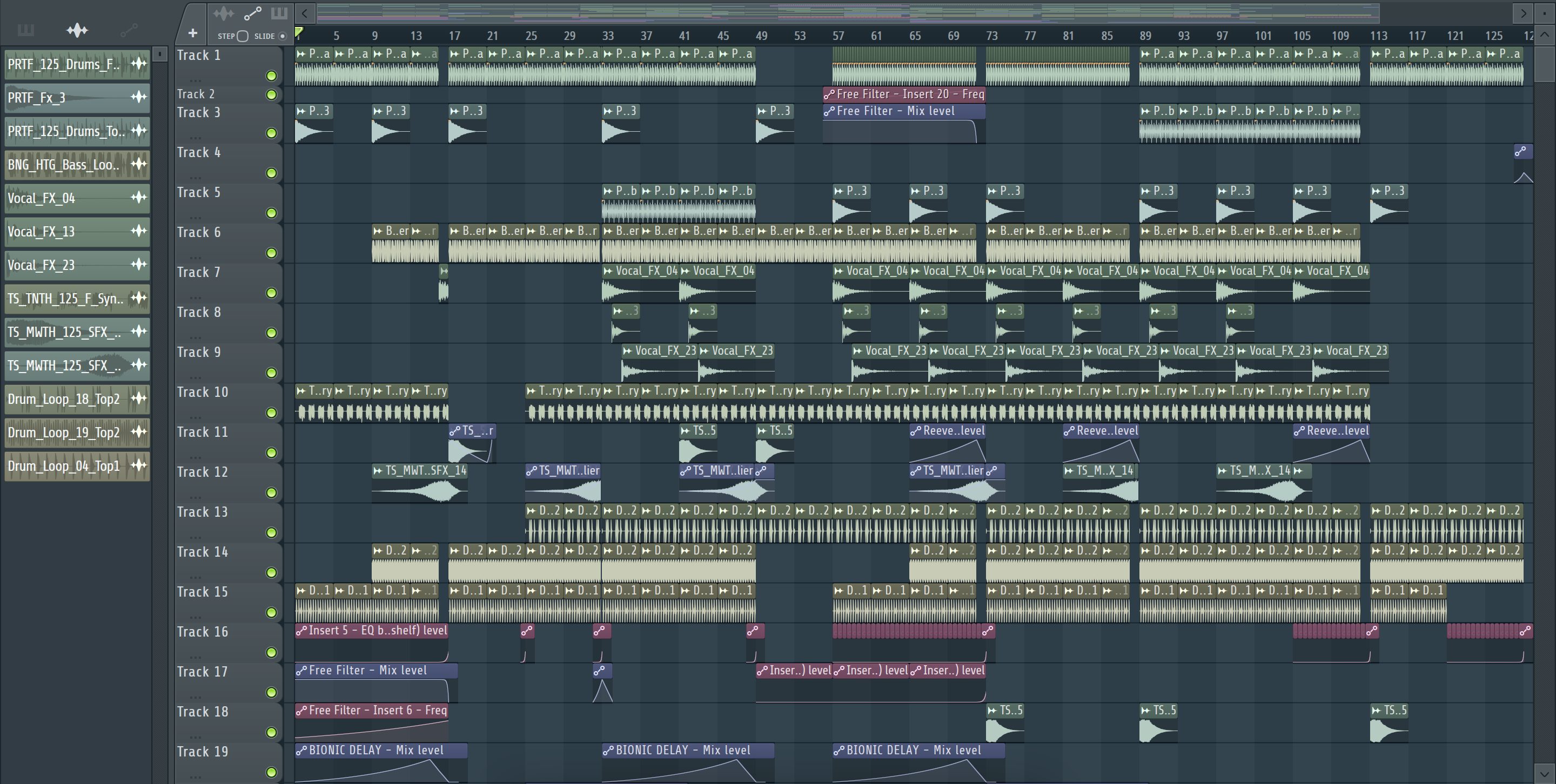1556x784 pixels.
Task: Select Free Filter - Mix level clip on Track 17
Action: pos(375,682)
